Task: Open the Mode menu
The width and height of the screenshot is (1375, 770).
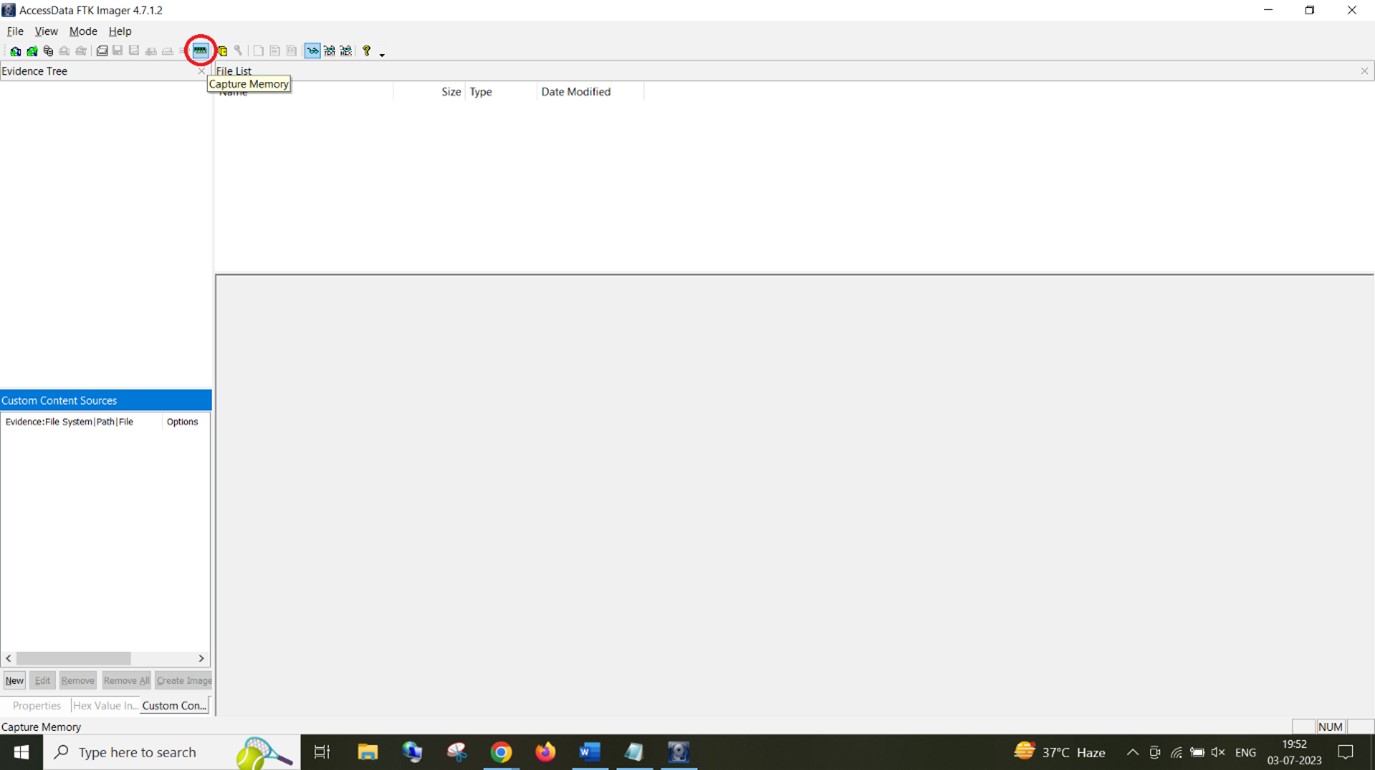Action: click(83, 31)
